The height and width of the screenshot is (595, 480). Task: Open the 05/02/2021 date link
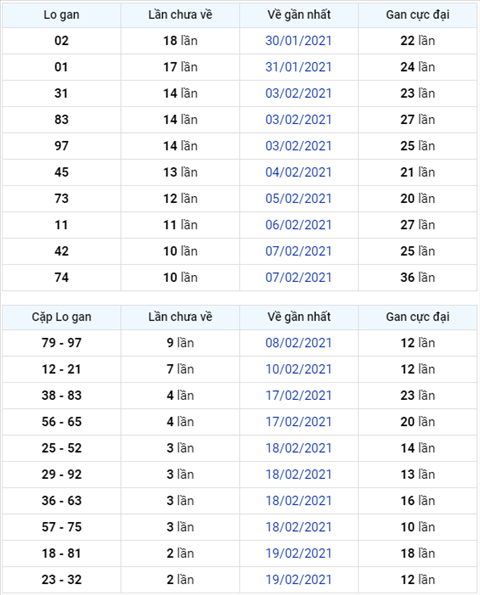298,198
